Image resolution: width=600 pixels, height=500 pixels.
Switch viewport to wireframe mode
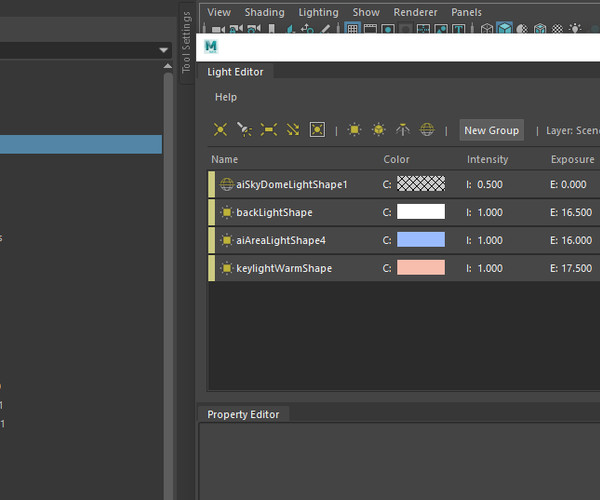[x=487, y=29]
